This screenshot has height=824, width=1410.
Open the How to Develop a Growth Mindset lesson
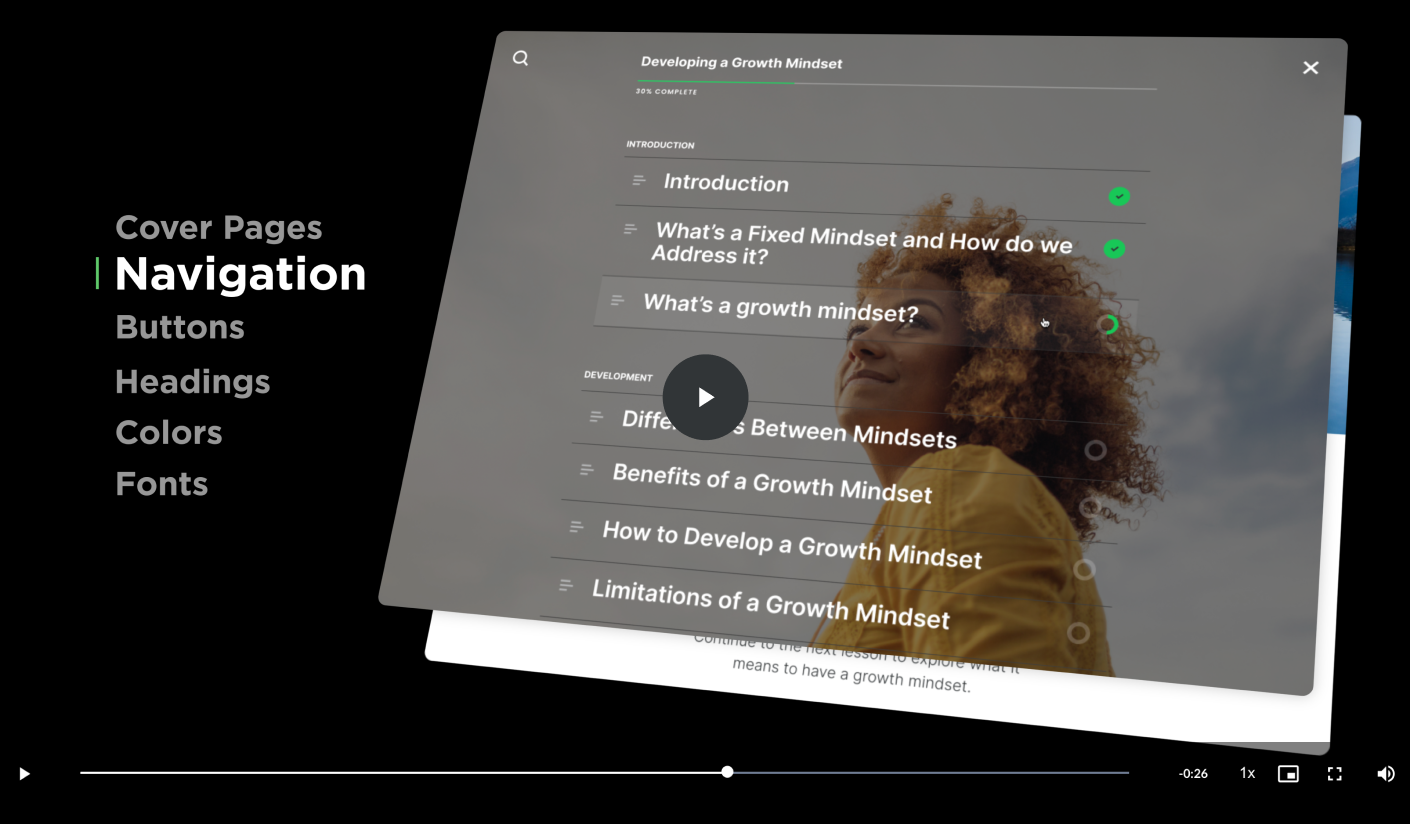coord(791,545)
